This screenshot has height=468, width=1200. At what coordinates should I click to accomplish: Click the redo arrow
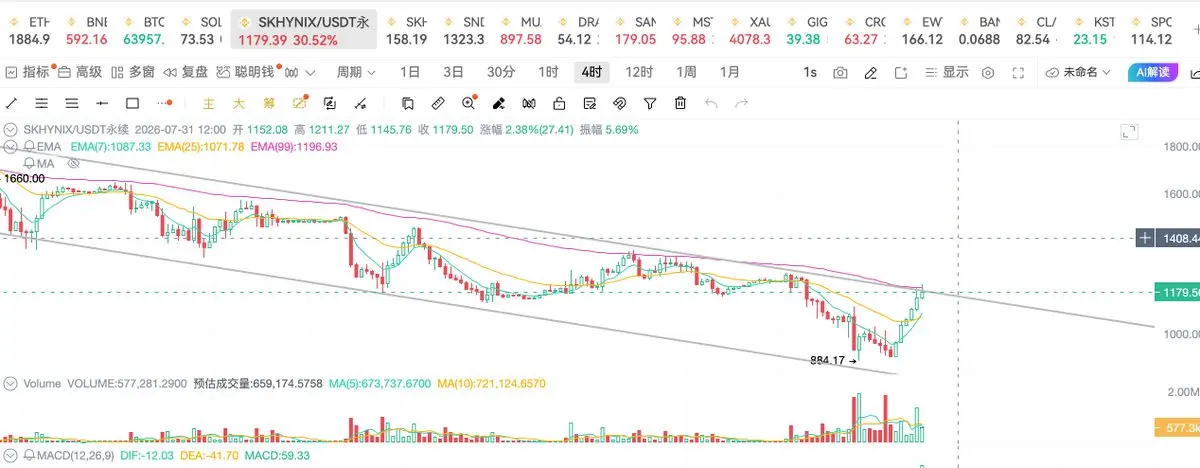[742, 103]
